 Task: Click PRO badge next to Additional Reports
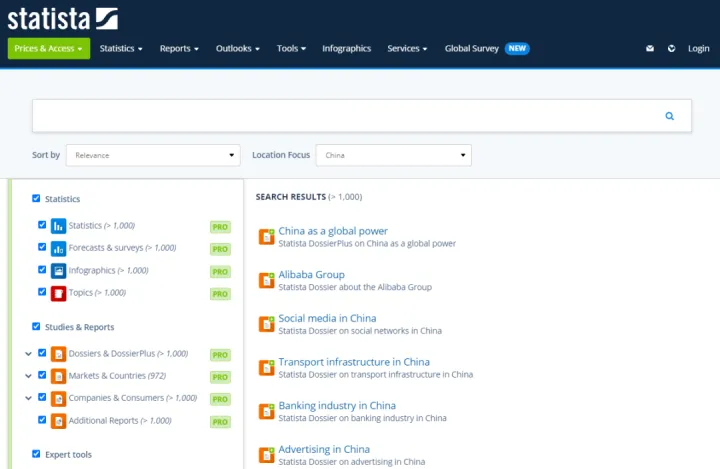pos(220,422)
